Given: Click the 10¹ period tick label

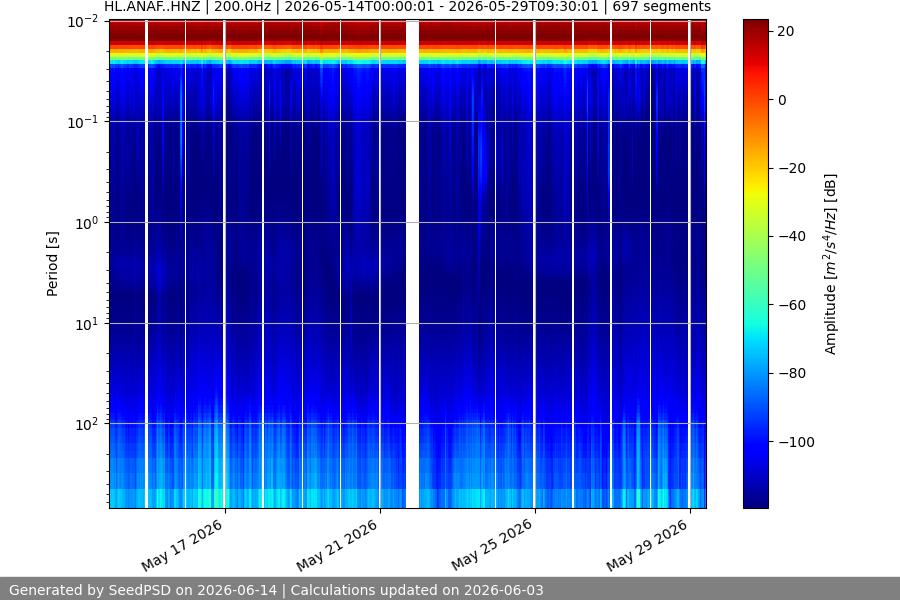Looking at the screenshot, I should 87,324.
